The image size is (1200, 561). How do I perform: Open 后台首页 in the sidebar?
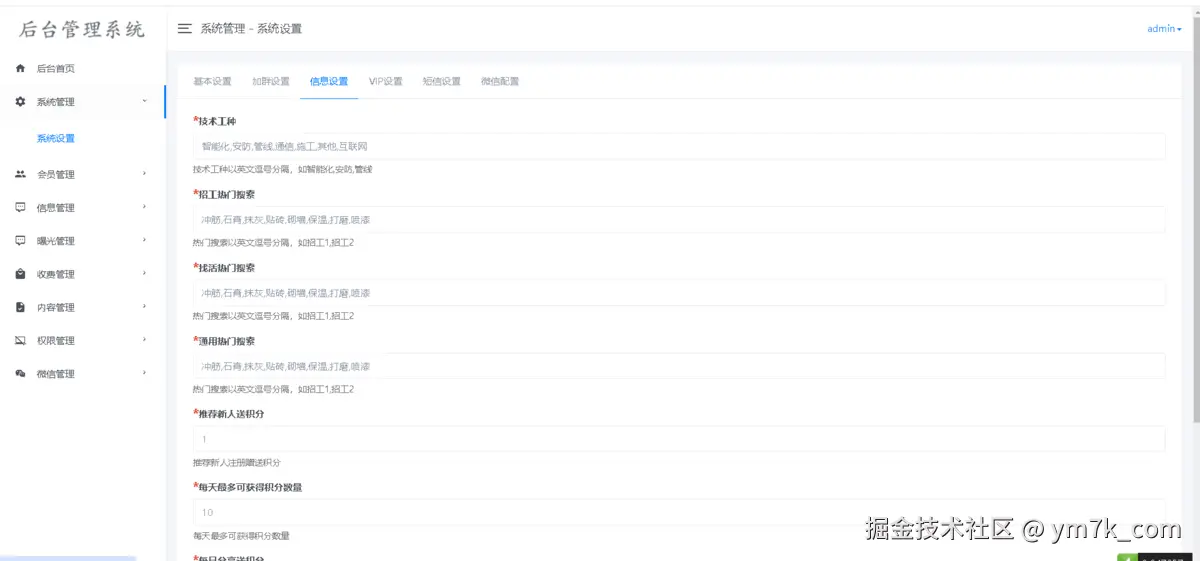[x=56, y=69]
